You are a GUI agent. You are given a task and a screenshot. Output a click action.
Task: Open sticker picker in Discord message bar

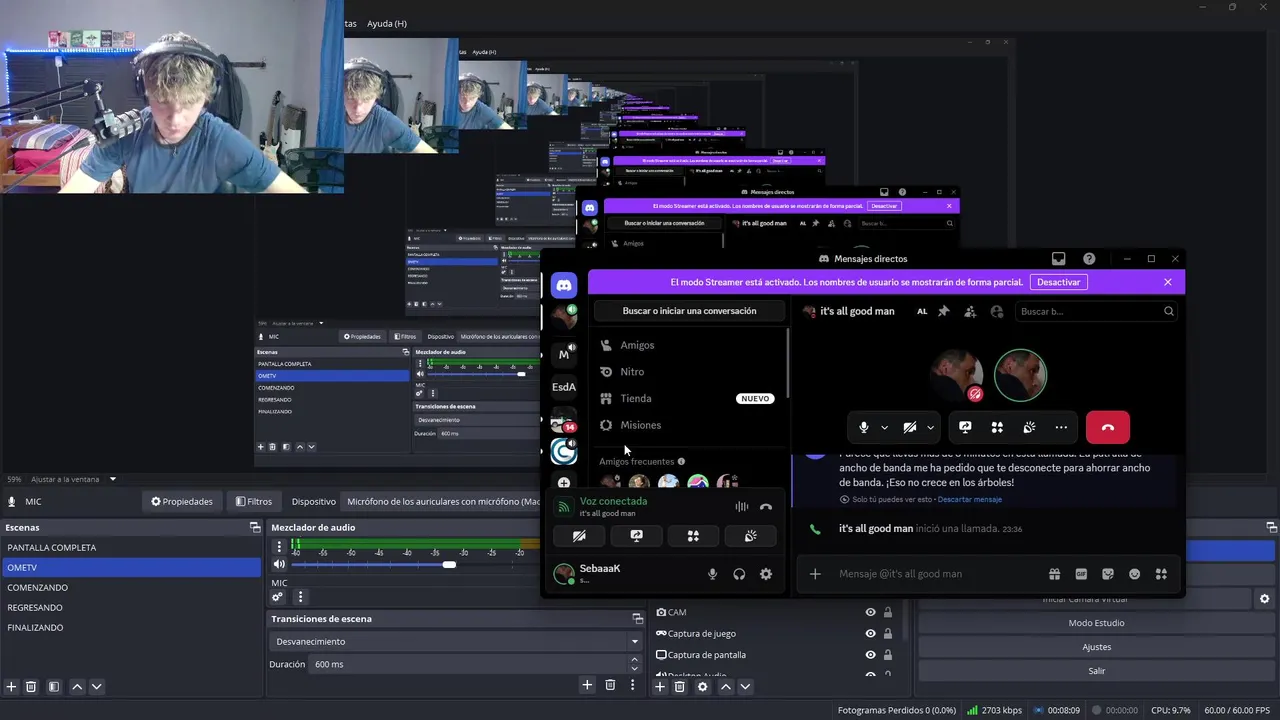(1108, 574)
